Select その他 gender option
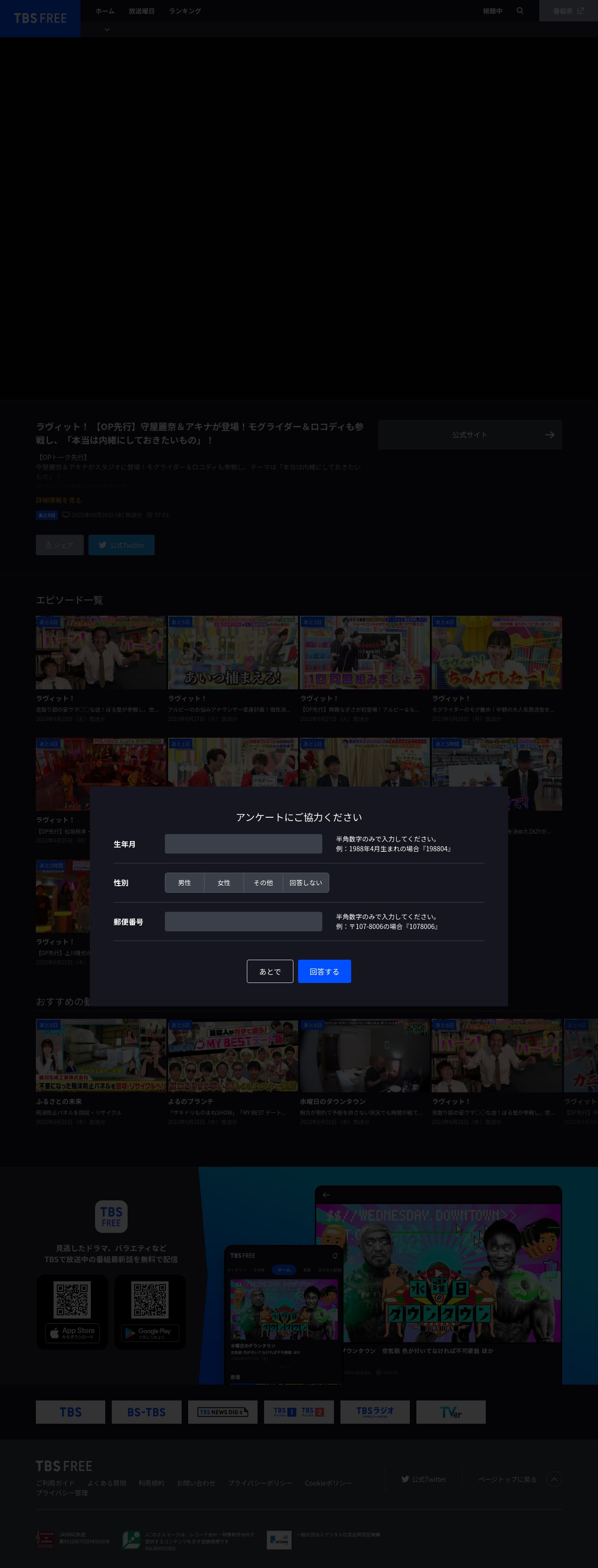This screenshot has width=598, height=1568. (263, 882)
